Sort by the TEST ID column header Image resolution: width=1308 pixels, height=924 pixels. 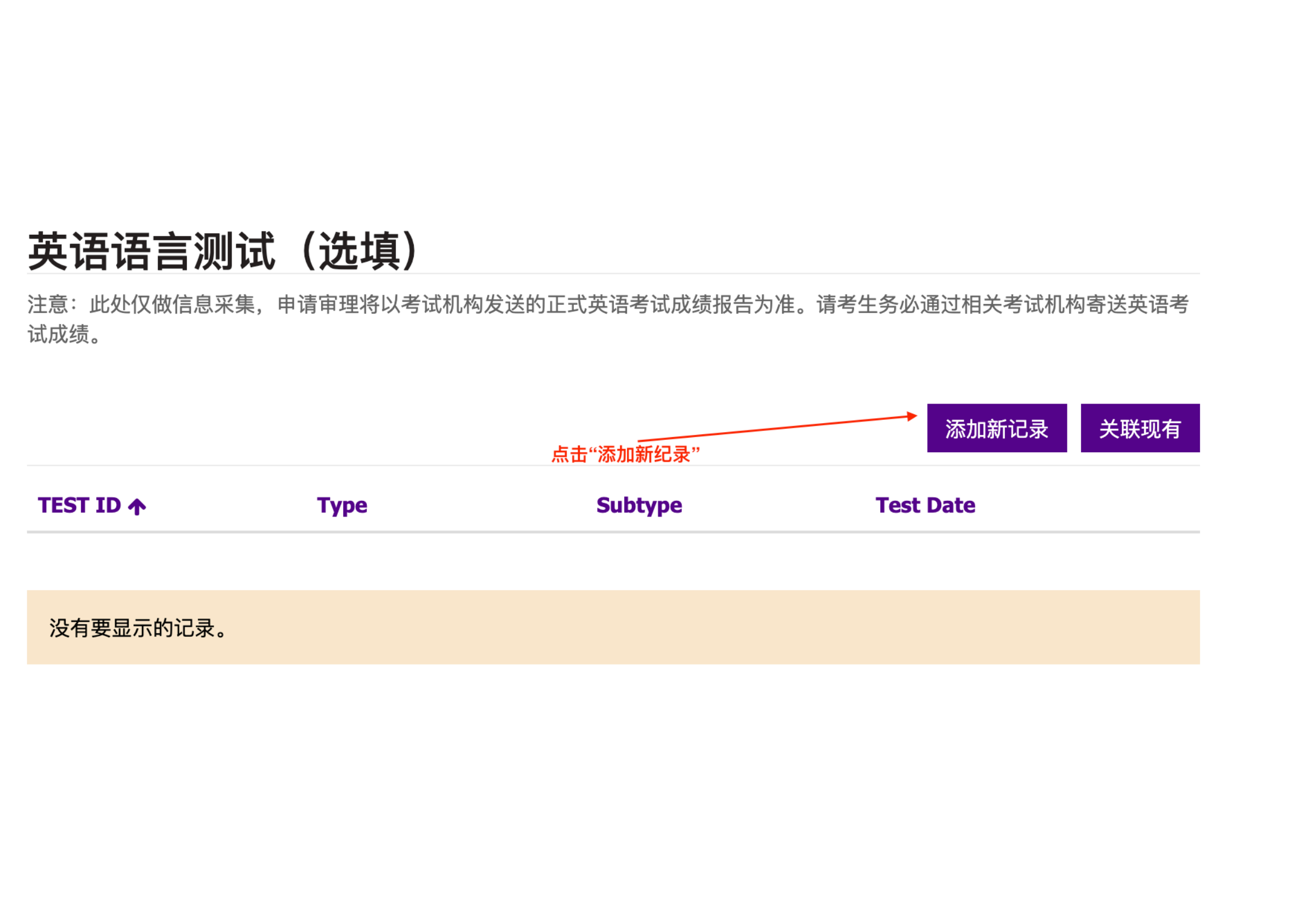click(80, 505)
